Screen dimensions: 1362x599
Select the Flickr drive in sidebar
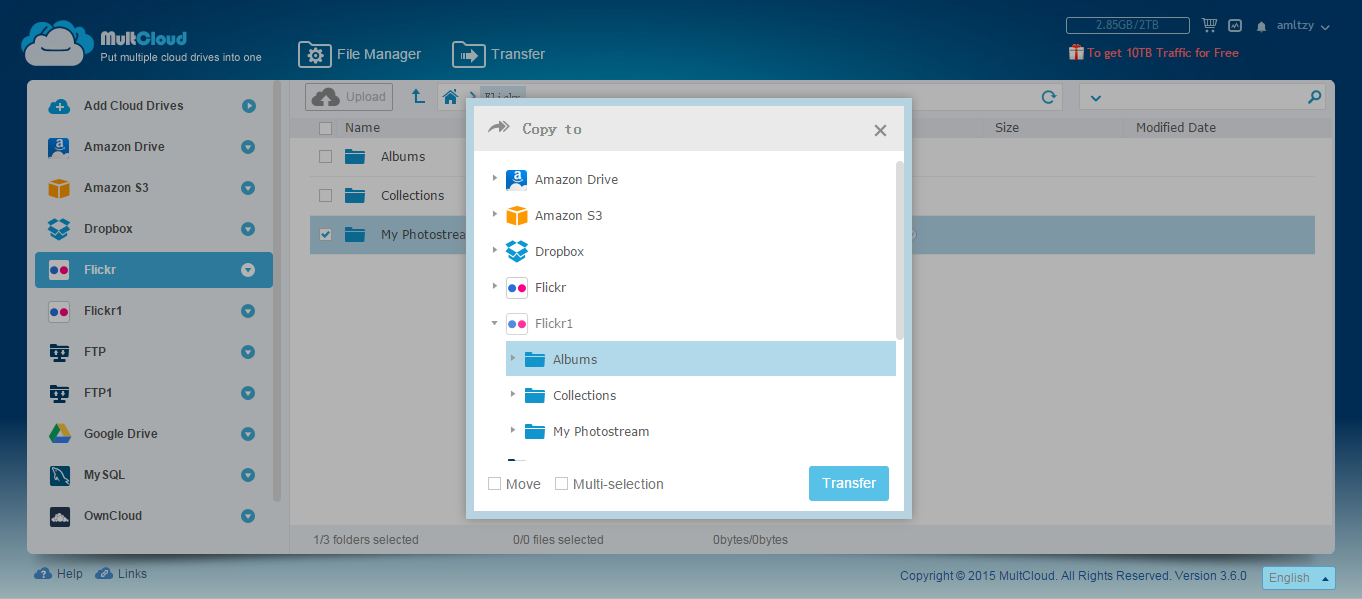coord(154,270)
